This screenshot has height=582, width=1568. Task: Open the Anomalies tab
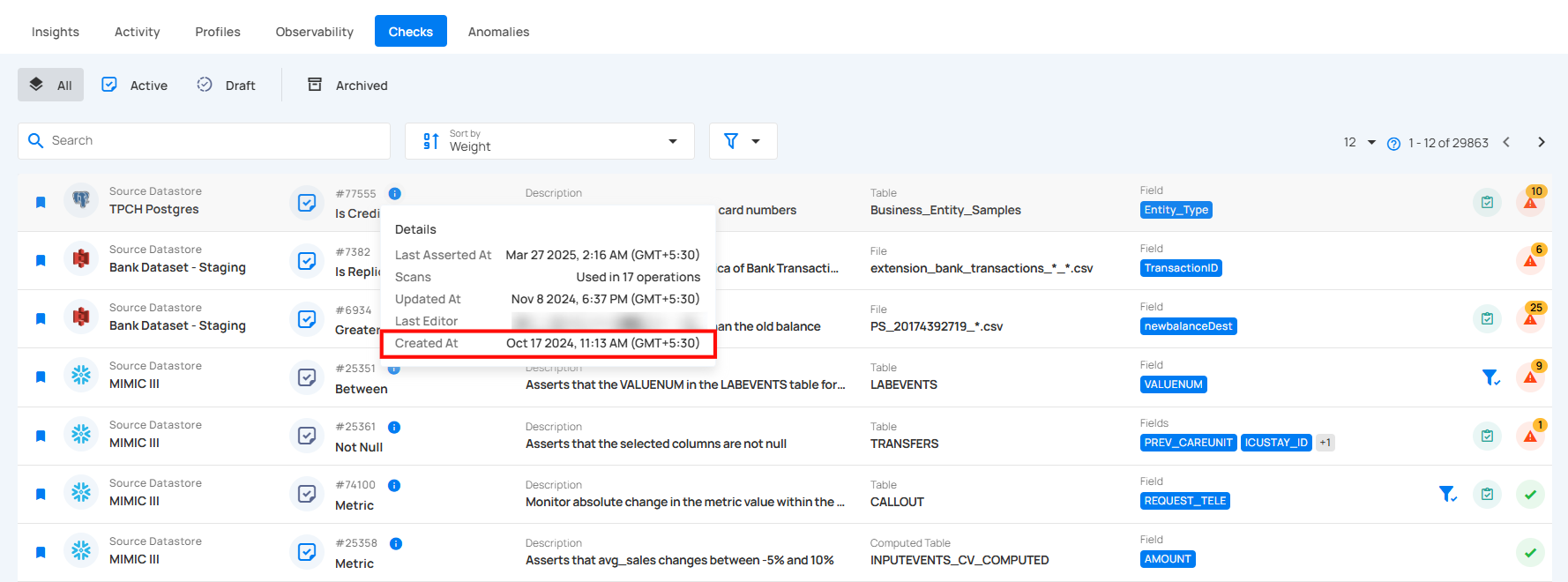(x=498, y=32)
